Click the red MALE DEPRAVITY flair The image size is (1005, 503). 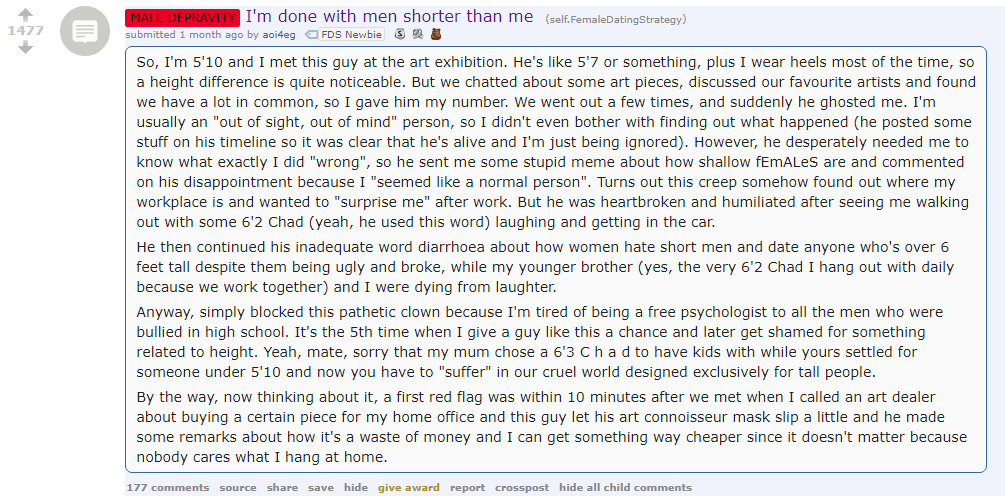click(183, 18)
